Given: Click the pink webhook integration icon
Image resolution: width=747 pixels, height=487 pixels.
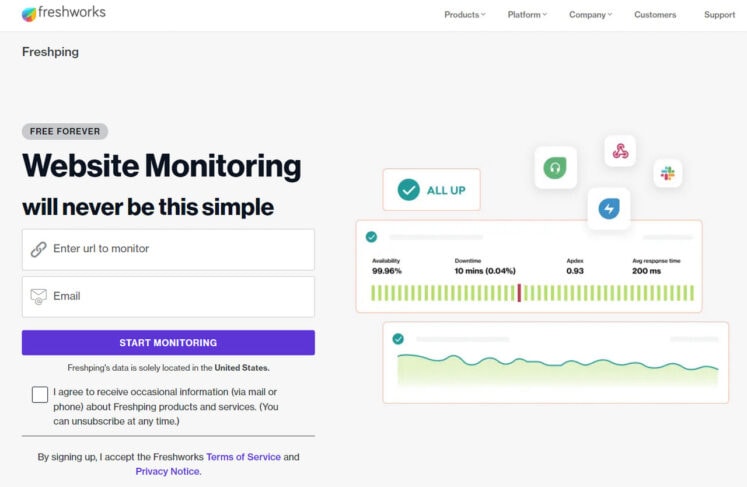Looking at the screenshot, I should (620, 151).
